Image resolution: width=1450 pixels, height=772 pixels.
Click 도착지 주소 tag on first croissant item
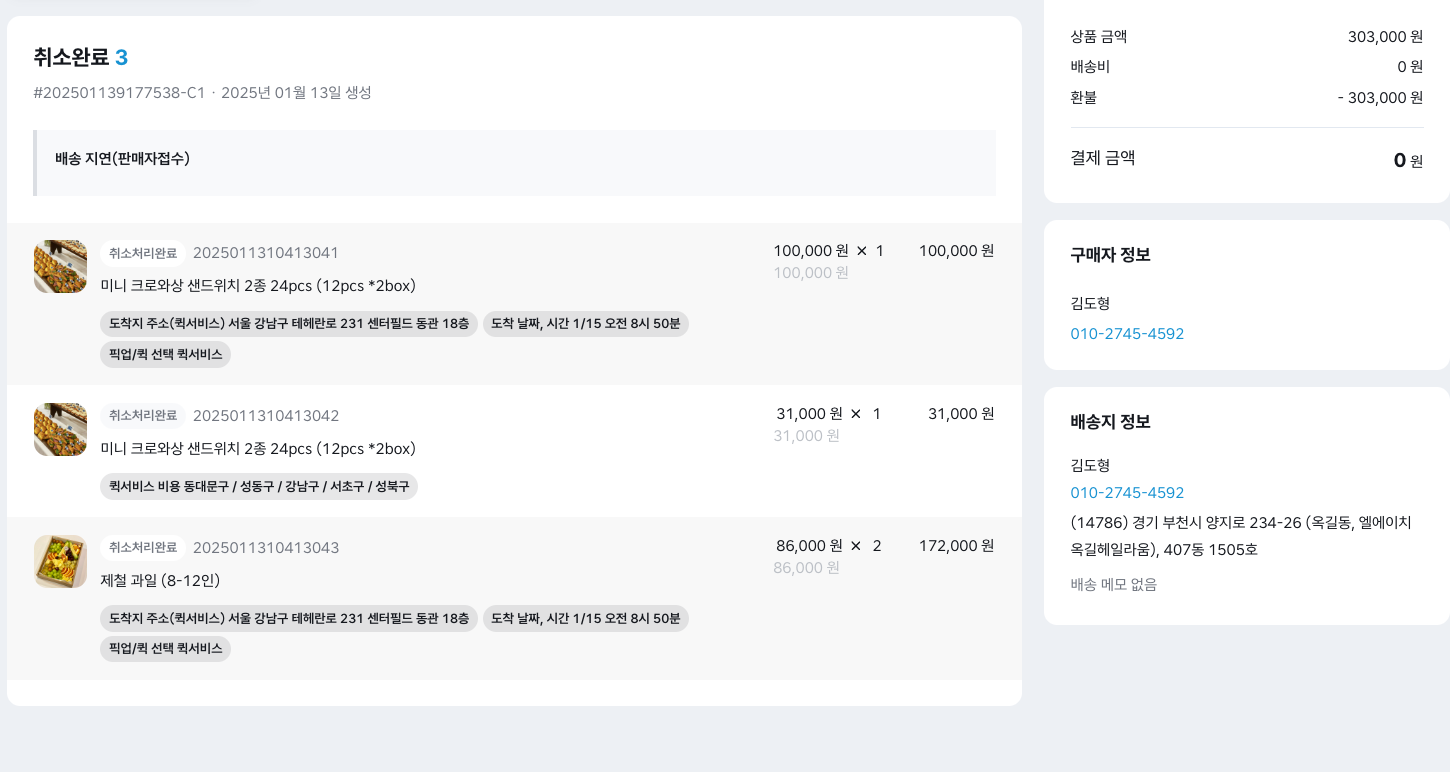[289, 324]
